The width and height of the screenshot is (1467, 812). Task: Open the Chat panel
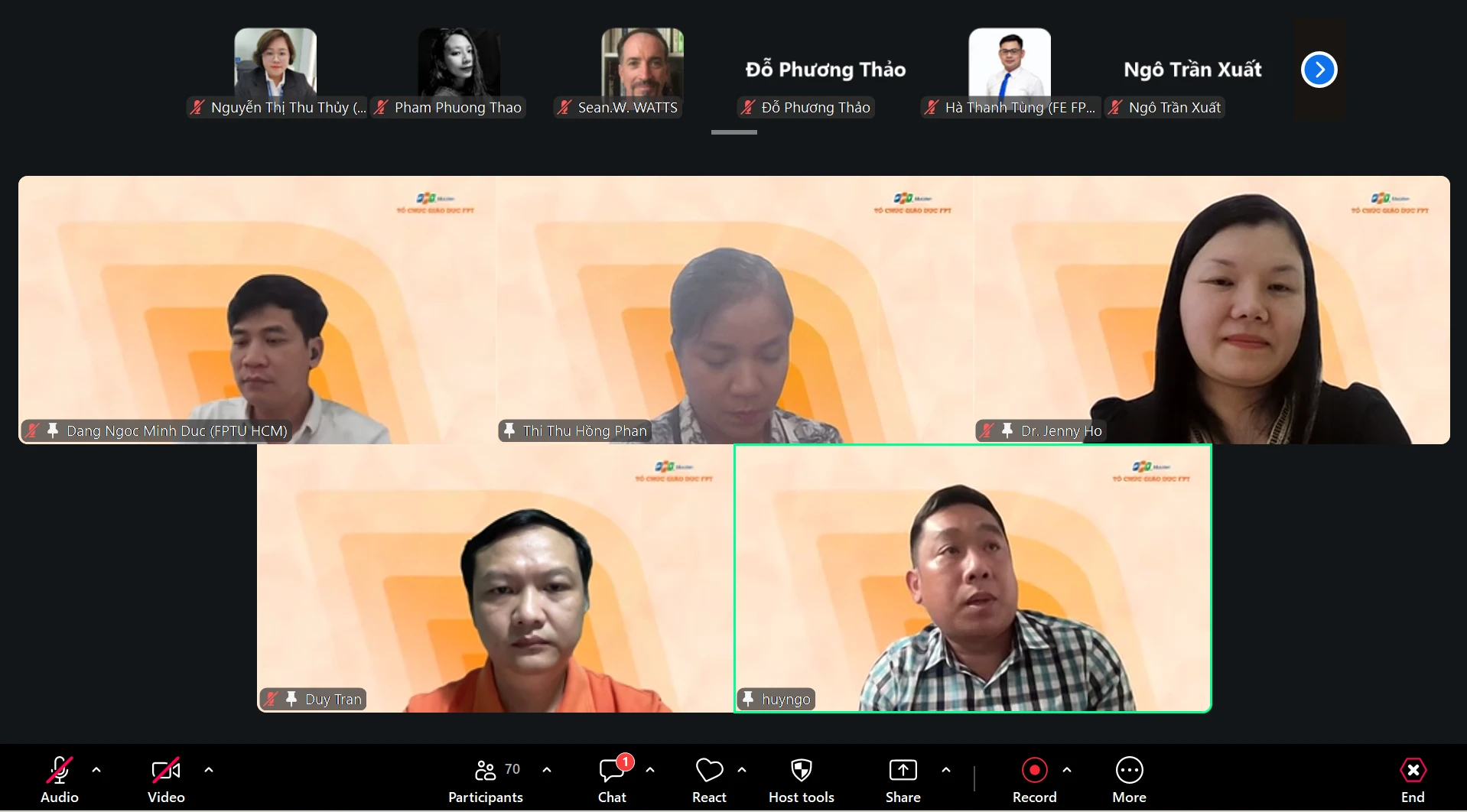click(612, 779)
